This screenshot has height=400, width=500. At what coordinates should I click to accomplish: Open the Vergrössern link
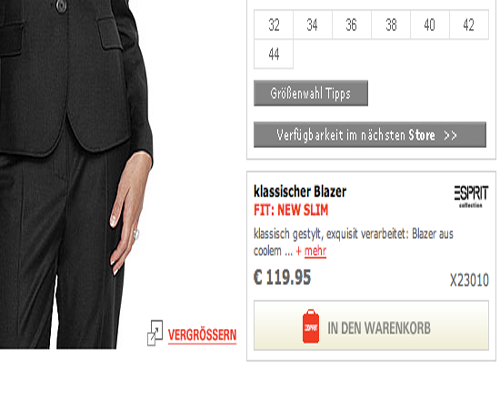pos(202,335)
